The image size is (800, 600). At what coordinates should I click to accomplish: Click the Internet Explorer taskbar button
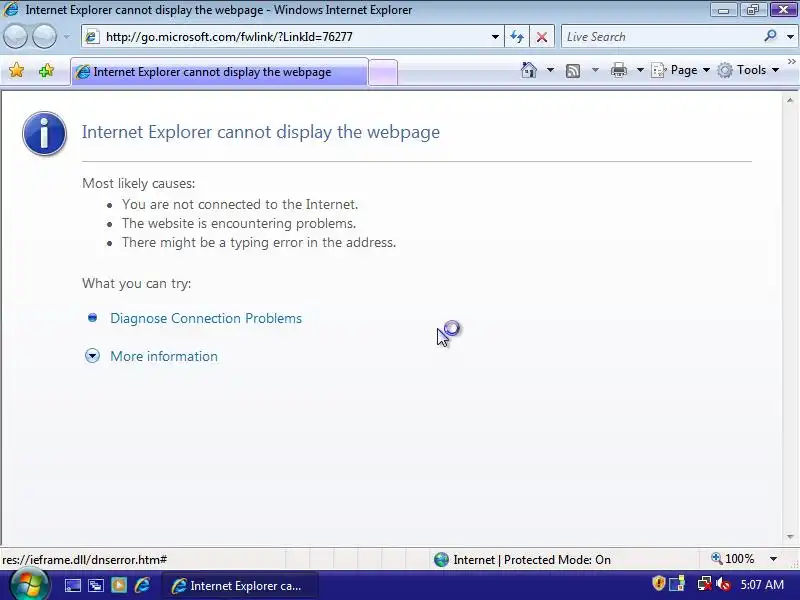tap(240, 586)
